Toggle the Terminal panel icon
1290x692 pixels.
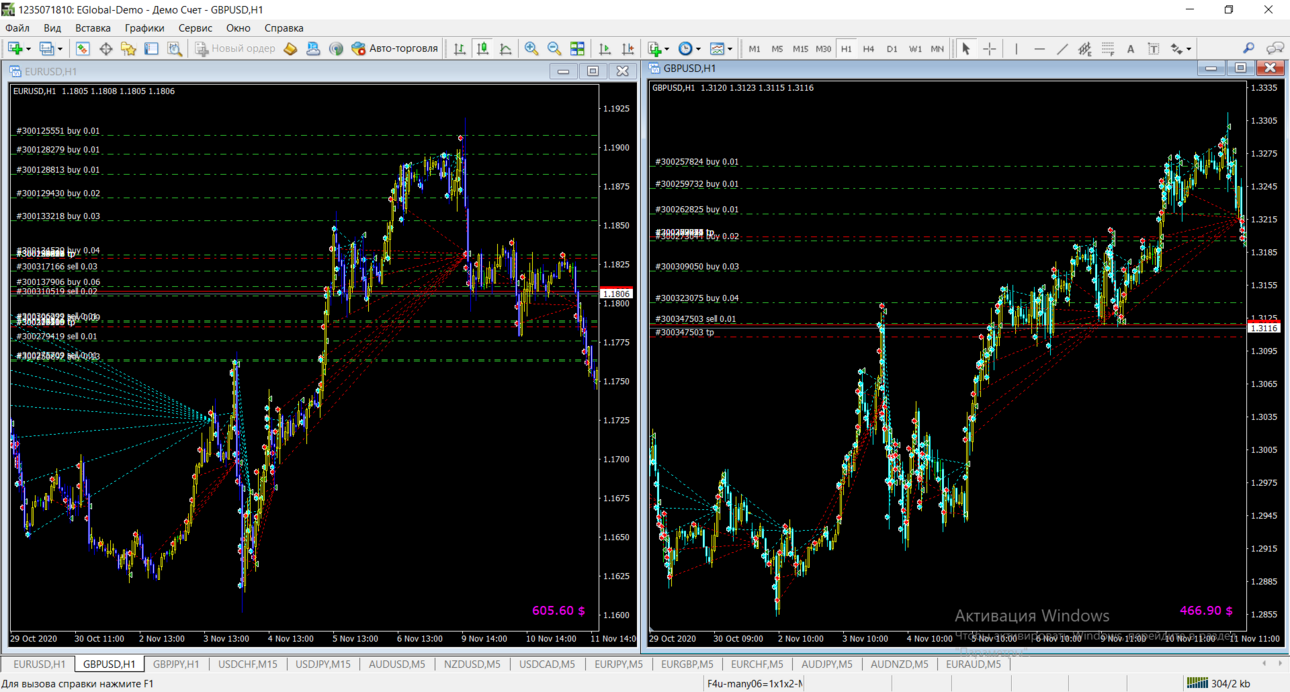[x=152, y=48]
